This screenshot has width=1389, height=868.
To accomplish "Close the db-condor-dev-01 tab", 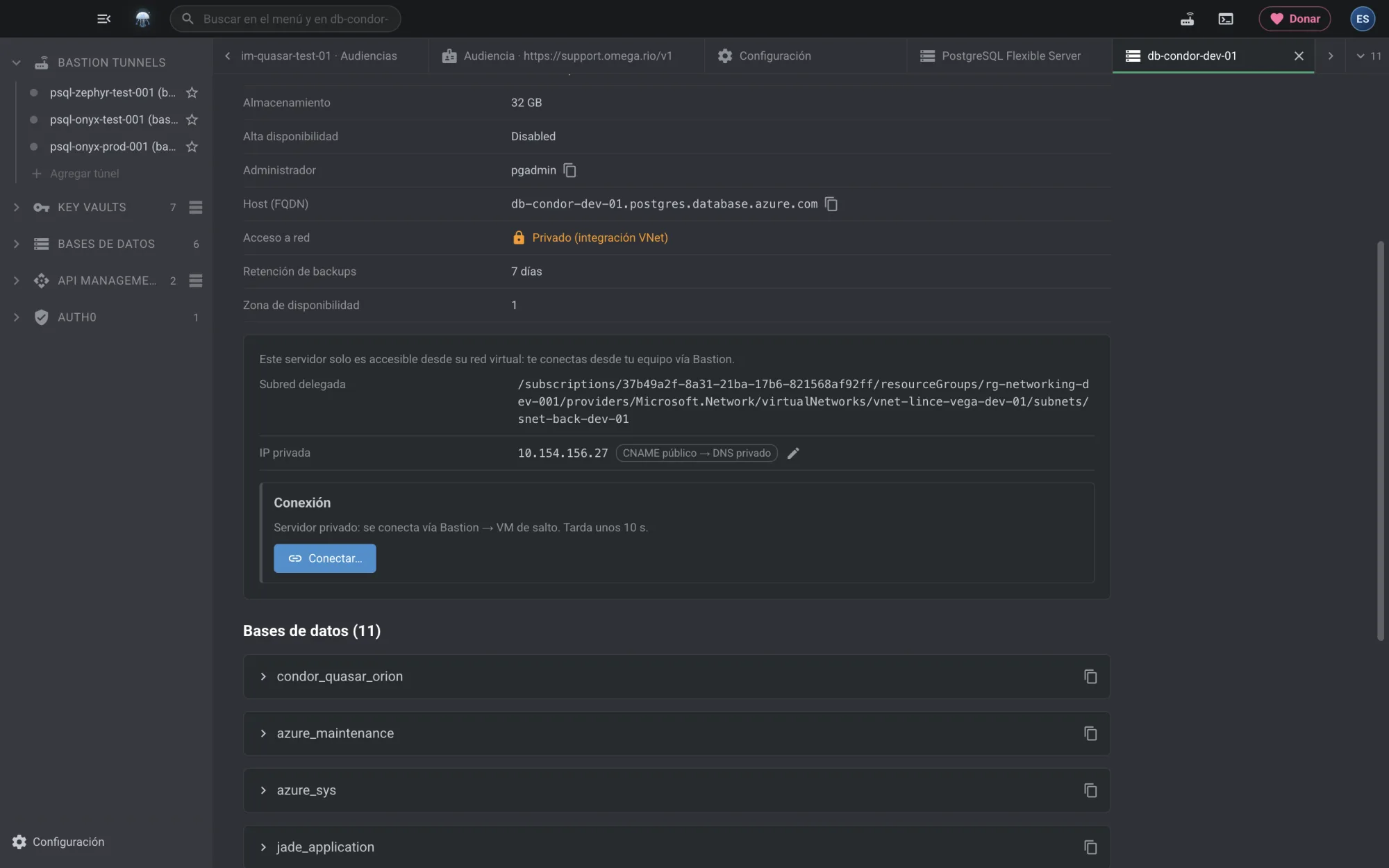I will 1299,56.
